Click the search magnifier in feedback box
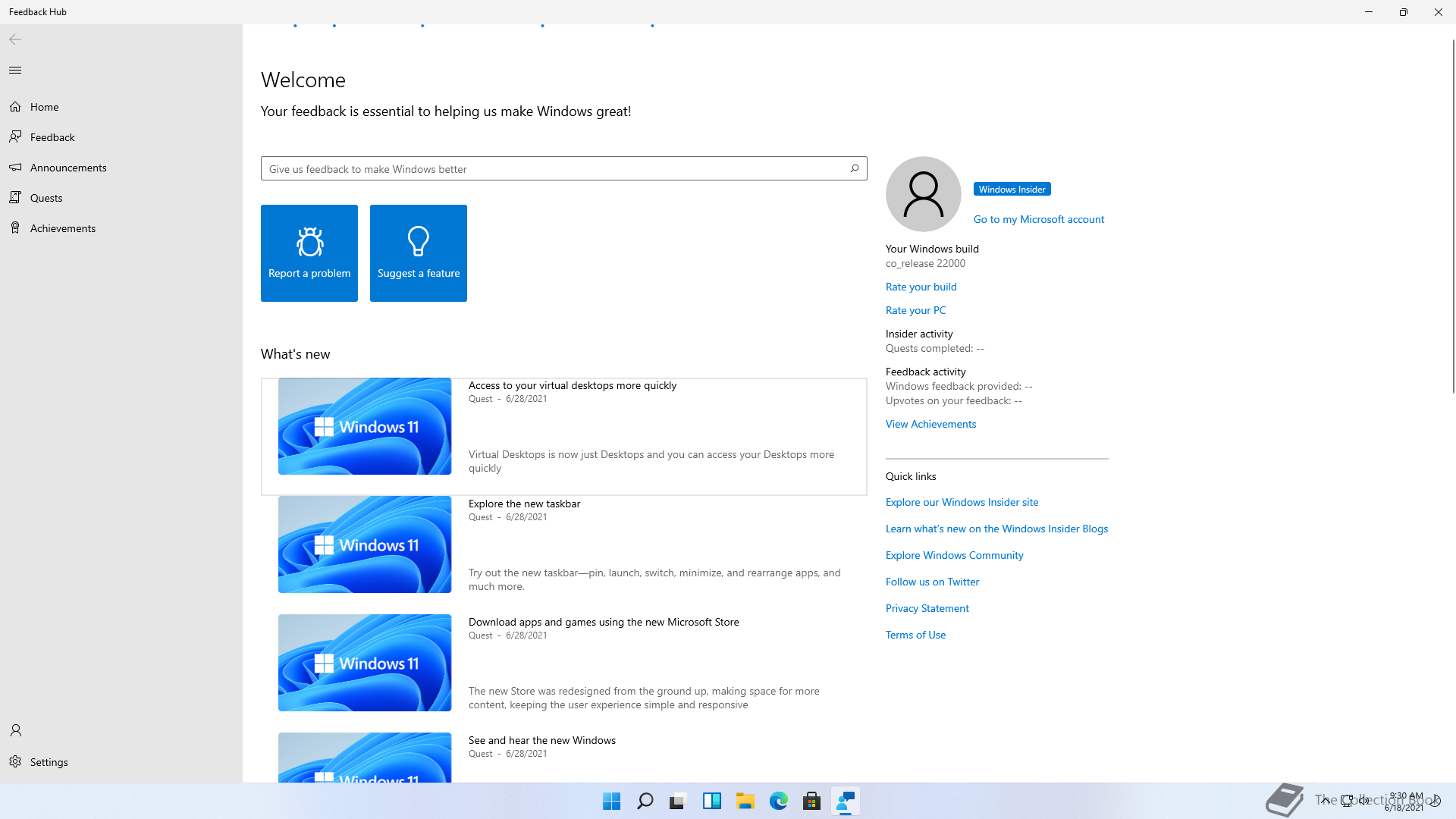This screenshot has height=819, width=1456. tap(855, 168)
